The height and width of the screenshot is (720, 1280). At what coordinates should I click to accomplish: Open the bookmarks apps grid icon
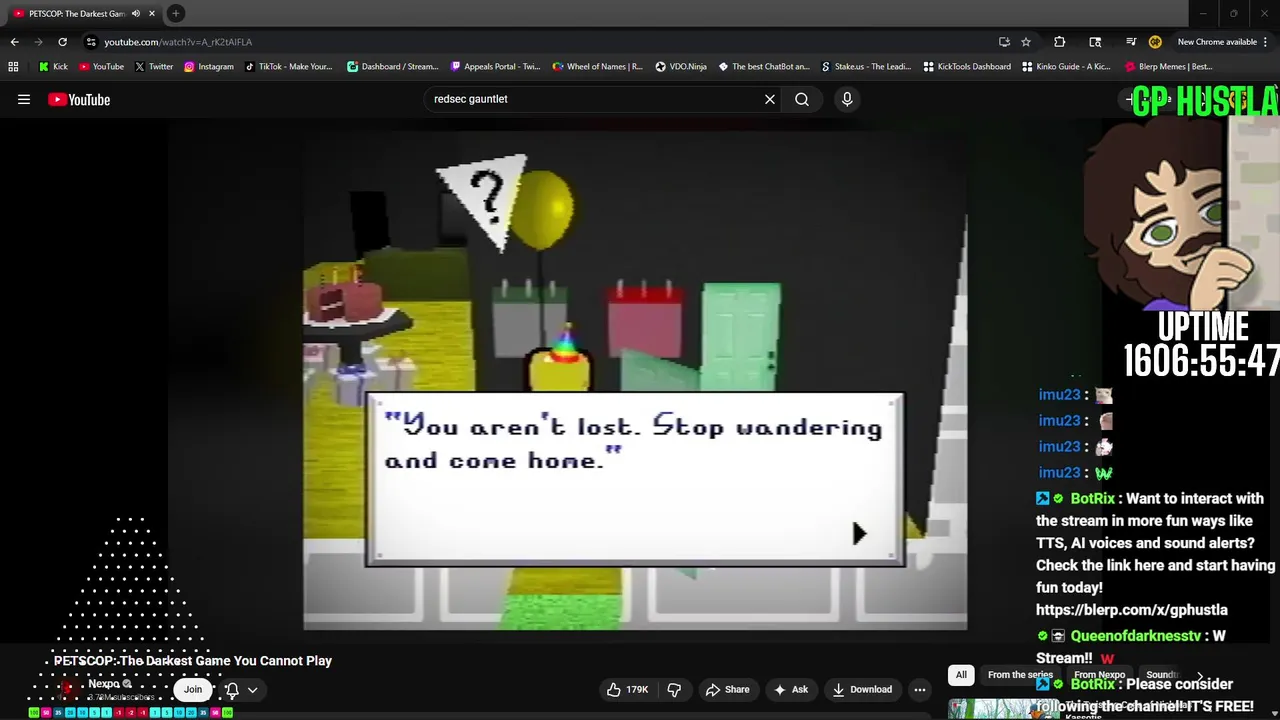13,67
